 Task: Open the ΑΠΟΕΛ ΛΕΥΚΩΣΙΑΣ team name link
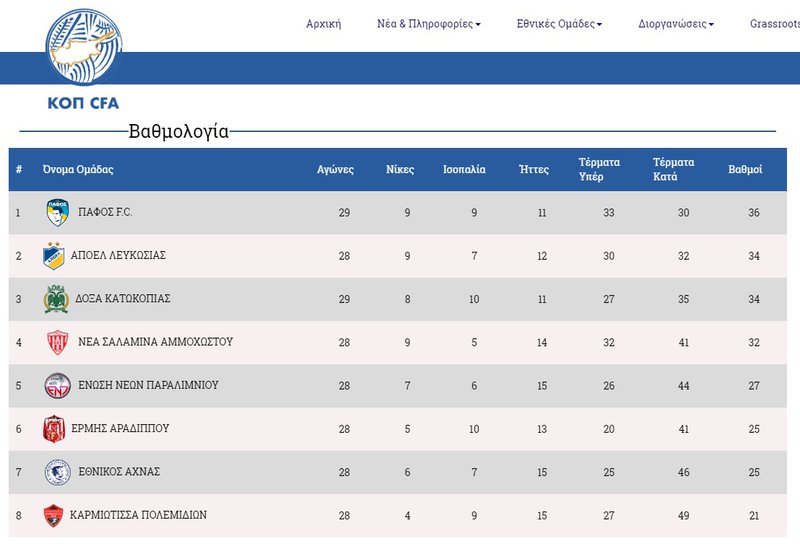(x=118, y=255)
